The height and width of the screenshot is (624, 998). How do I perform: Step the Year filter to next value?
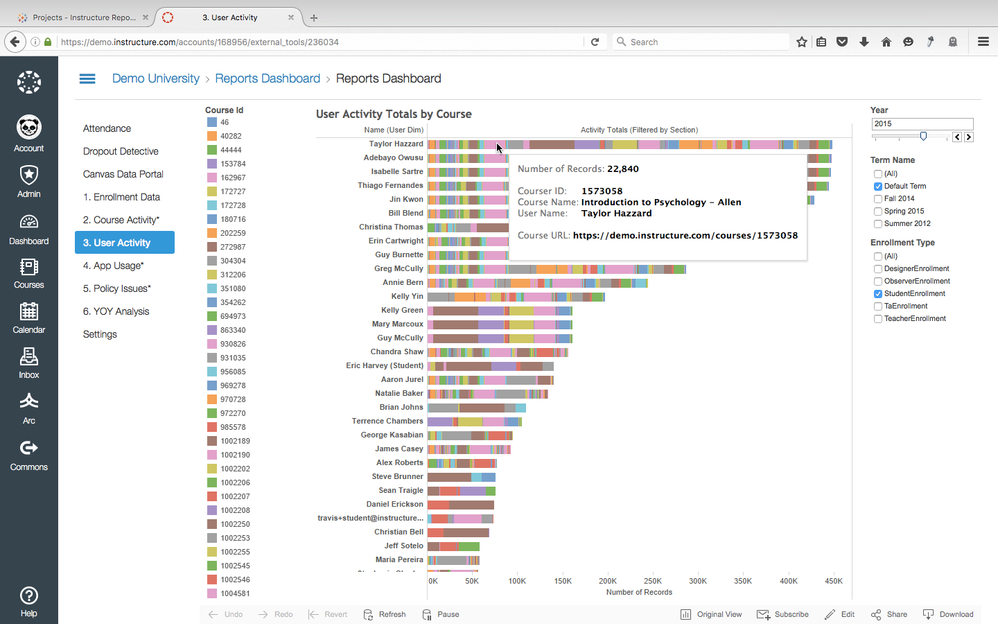coord(969,137)
